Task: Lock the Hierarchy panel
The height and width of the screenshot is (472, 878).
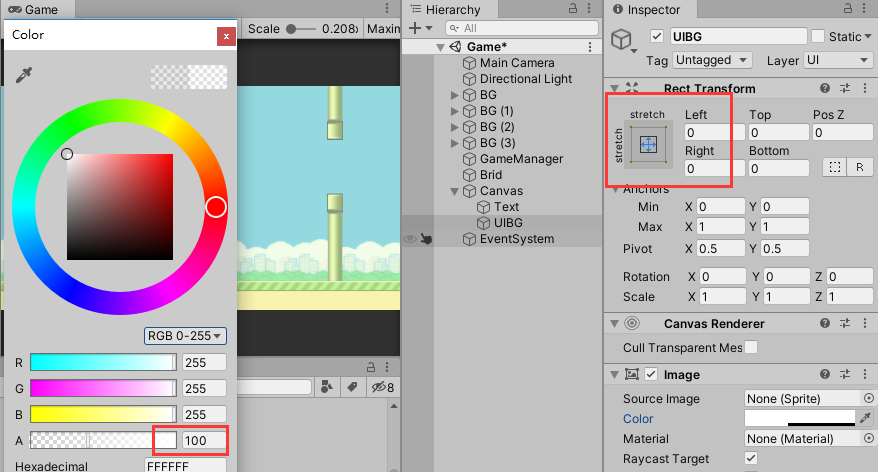Action: point(573,8)
